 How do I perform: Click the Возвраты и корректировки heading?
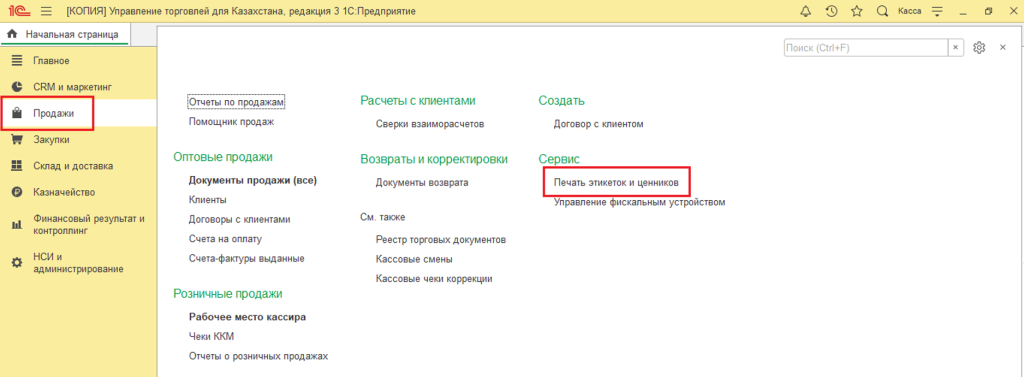(x=434, y=159)
